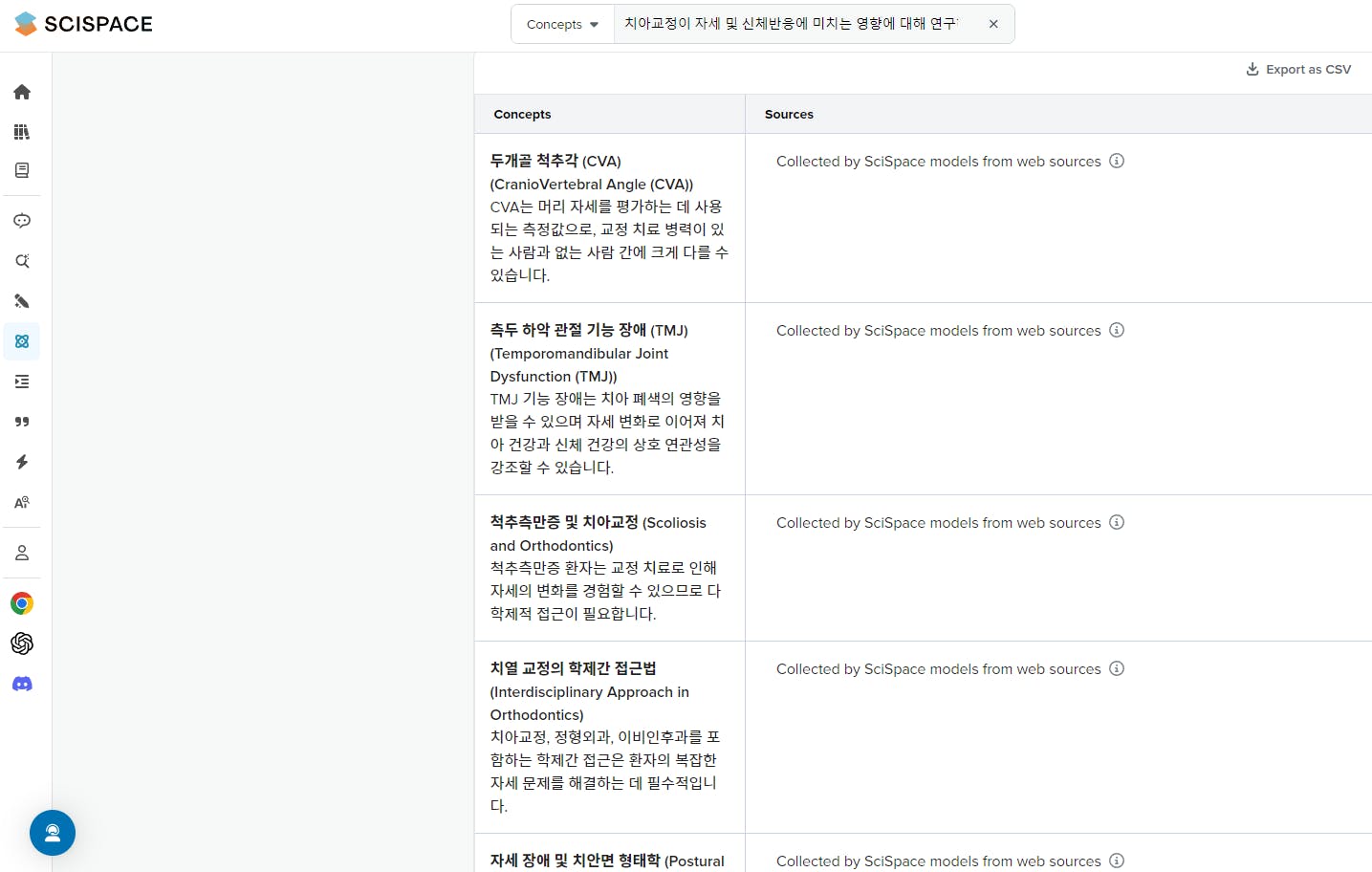1372x872 pixels.
Task: Open the chat bubble icon in the sidebar
Action: point(22,221)
